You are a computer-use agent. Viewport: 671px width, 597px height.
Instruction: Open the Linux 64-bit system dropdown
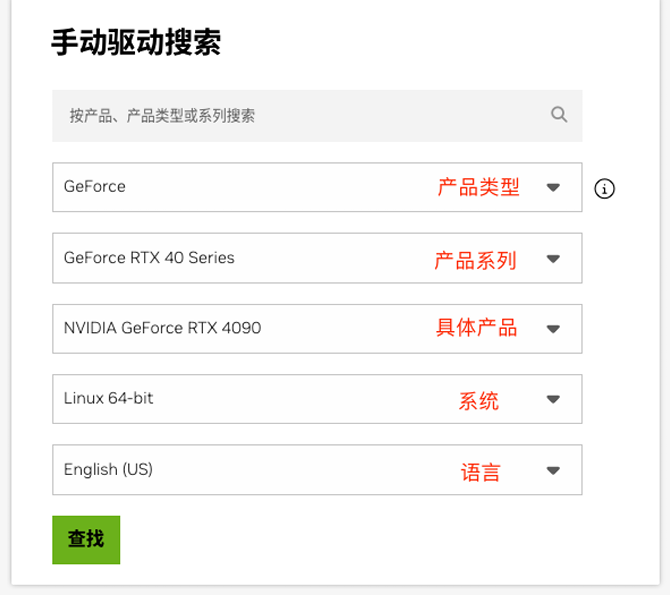(317, 399)
